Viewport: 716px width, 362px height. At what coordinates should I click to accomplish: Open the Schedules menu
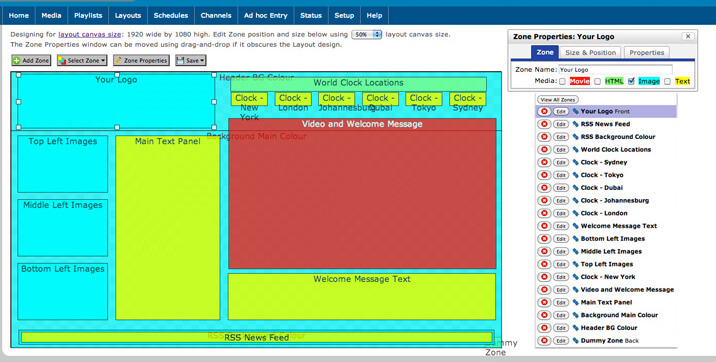tap(171, 16)
